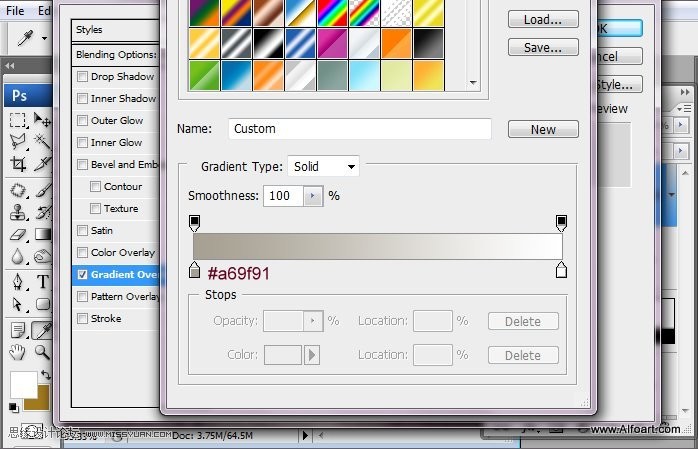Image resolution: width=698 pixels, height=449 pixels.
Task: Select the Clone Stamp tool
Action: click(17, 212)
